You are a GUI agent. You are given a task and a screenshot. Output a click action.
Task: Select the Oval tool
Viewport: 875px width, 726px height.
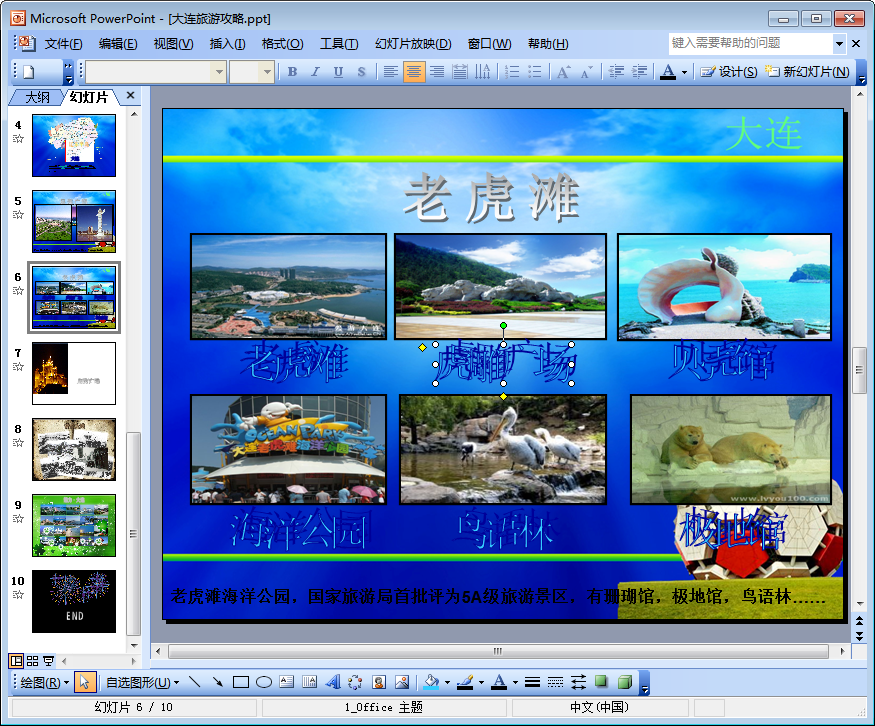[263, 682]
